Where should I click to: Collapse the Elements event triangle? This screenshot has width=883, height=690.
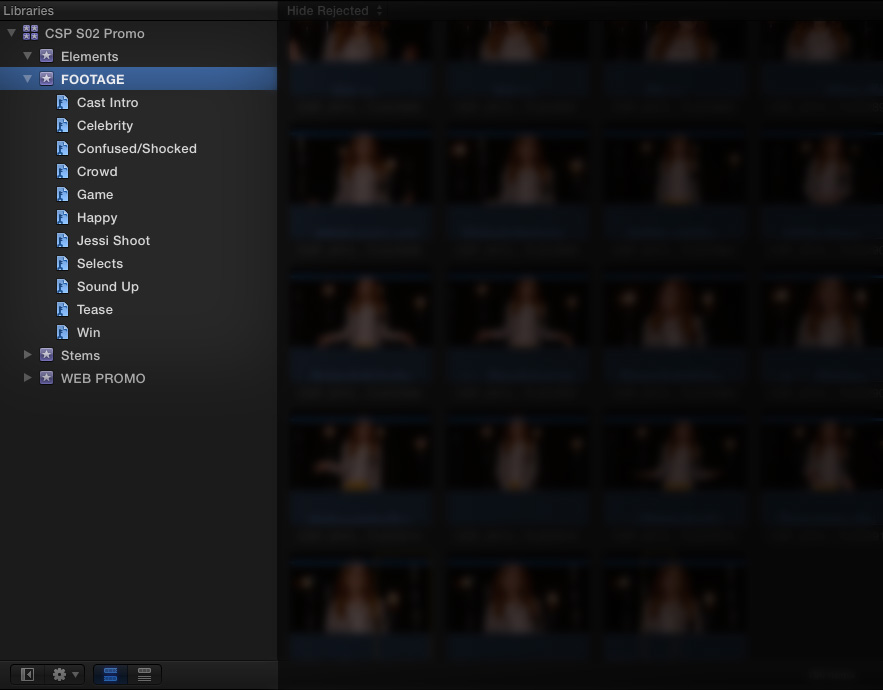pyautogui.click(x=27, y=56)
